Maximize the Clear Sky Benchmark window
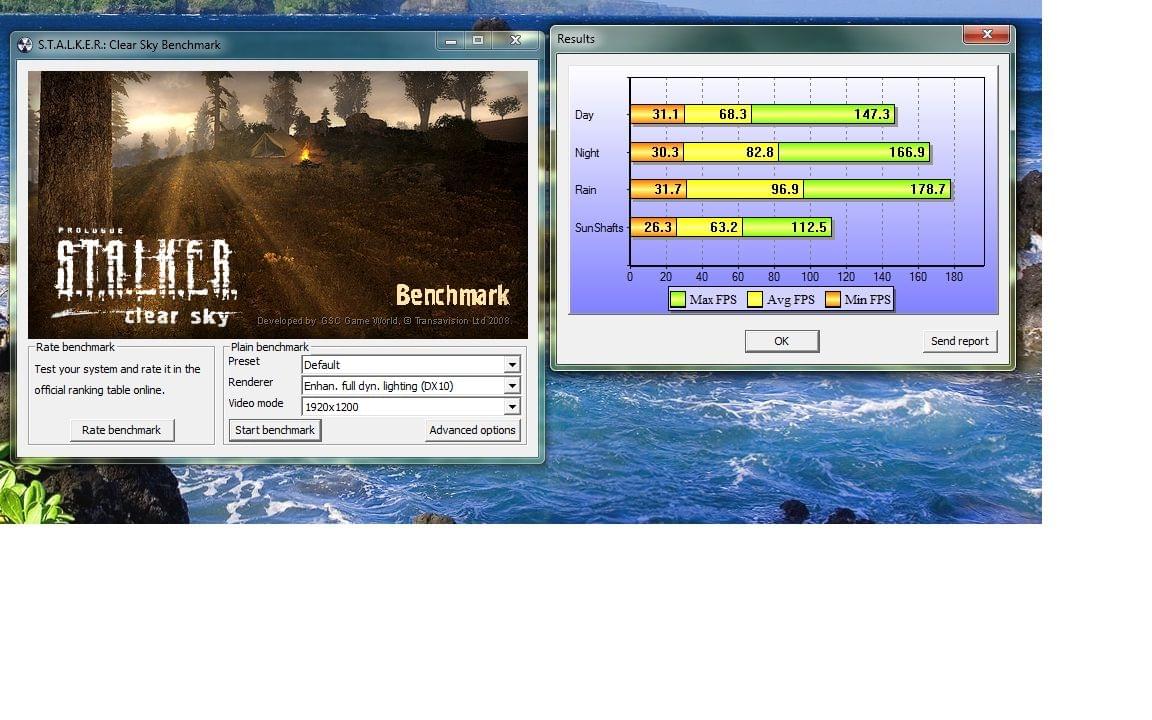Image resolution: width=1152 pixels, height=720 pixels. tap(478, 41)
